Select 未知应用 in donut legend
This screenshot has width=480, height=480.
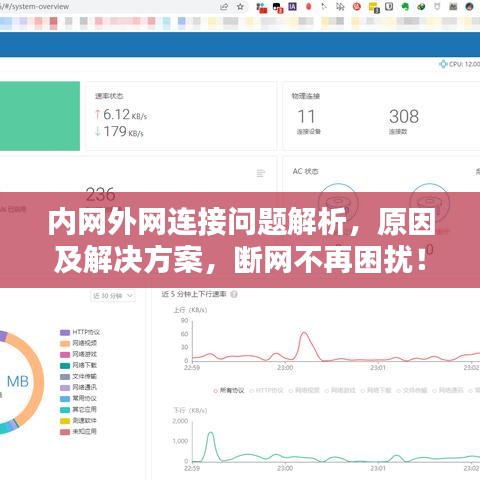point(78,432)
